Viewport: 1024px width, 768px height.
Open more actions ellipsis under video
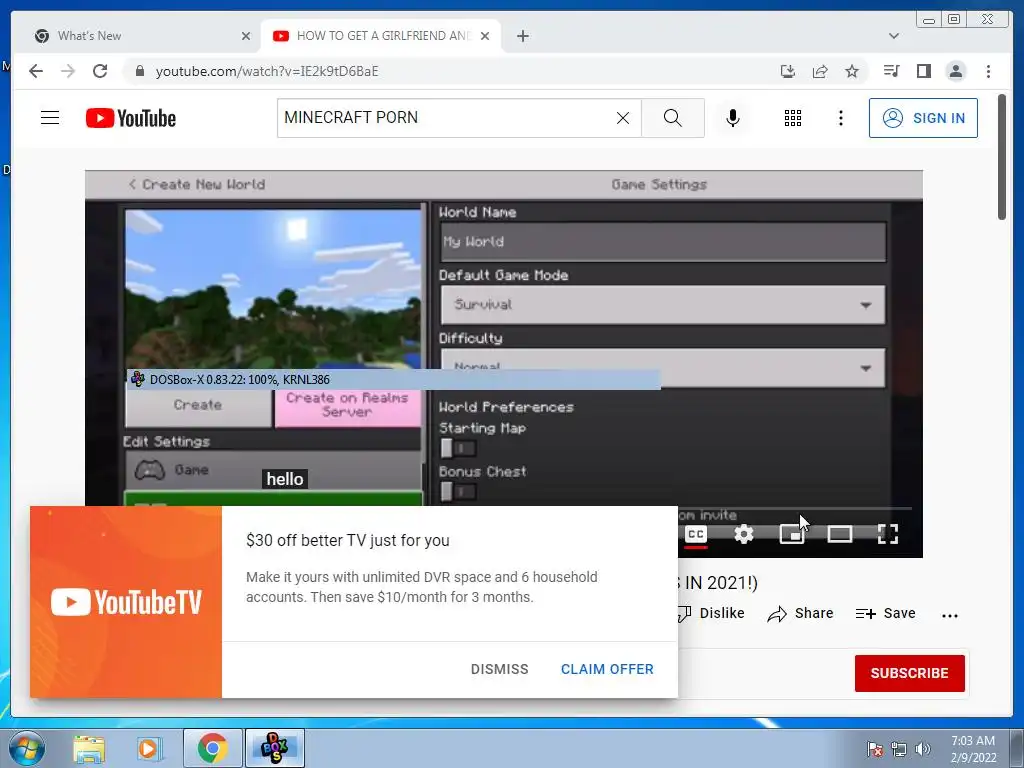click(950, 615)
